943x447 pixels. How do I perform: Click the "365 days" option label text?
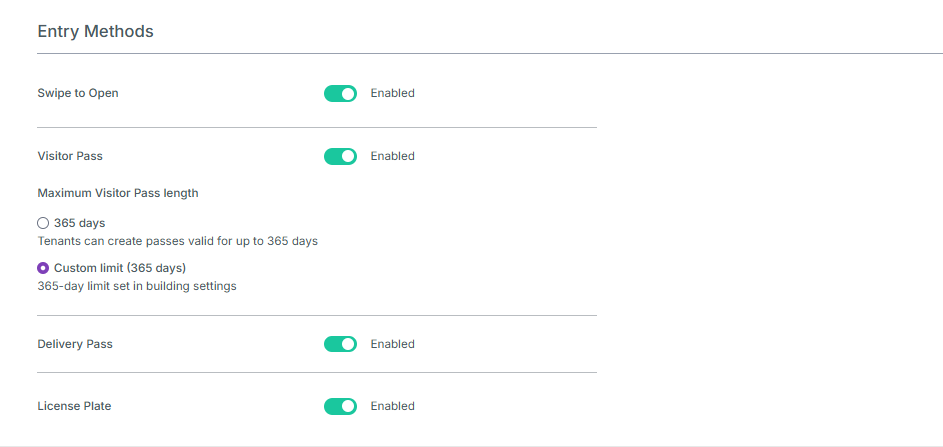[80, 223]
